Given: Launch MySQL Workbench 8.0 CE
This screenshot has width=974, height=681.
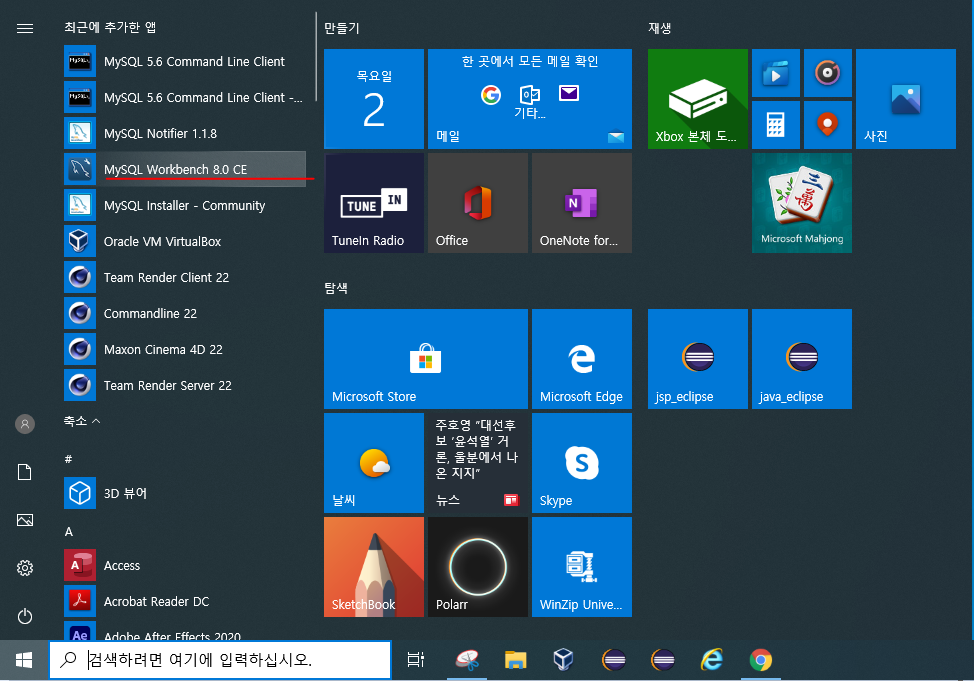Looking at the screenshot, I should 184,169.
